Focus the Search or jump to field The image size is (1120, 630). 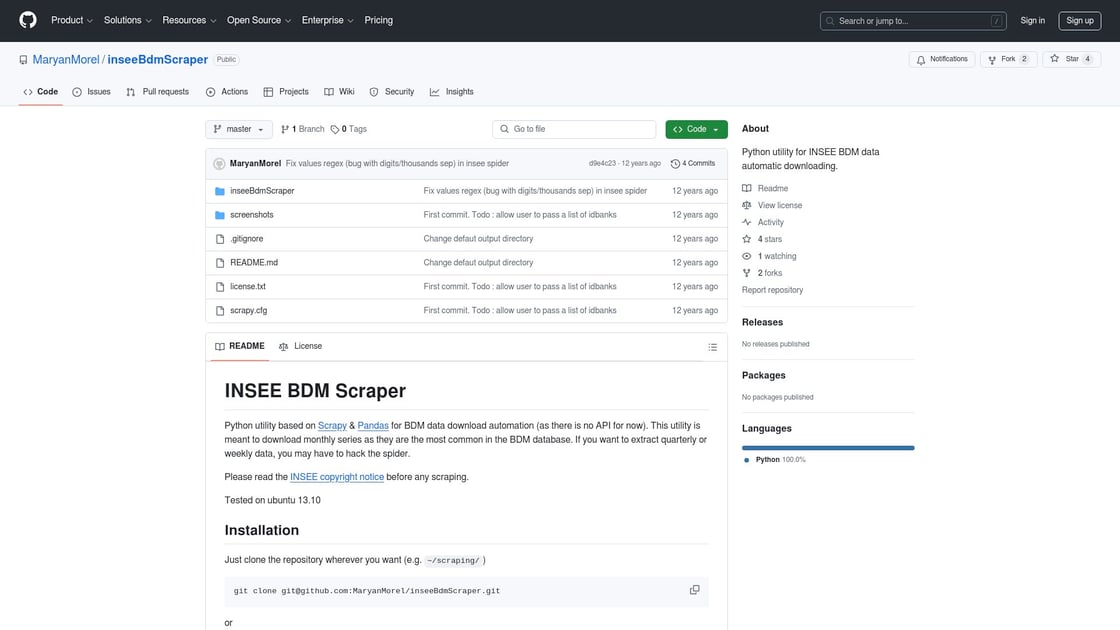pyautogui.click(x=913, y=21)
